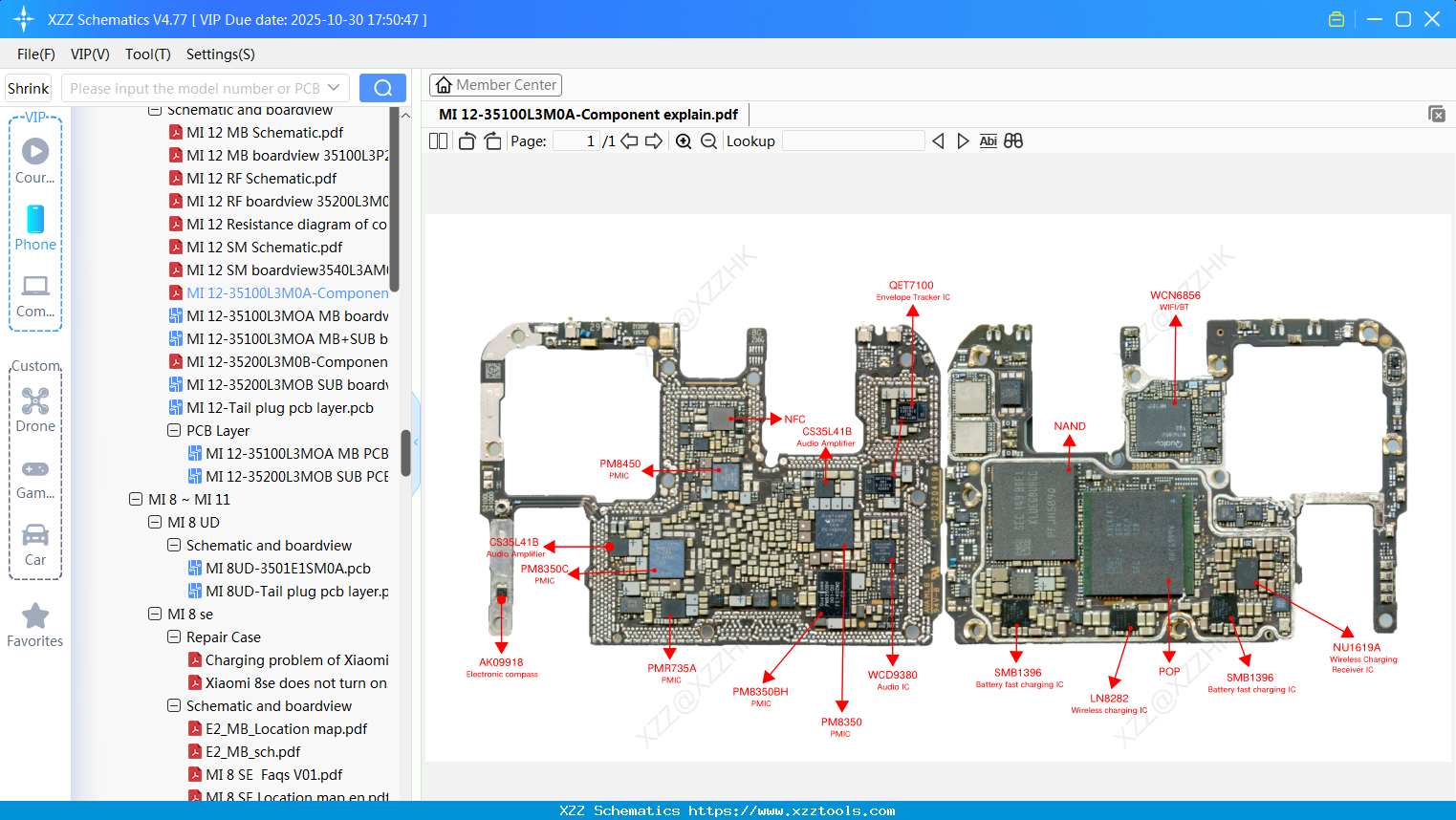Click the Shrink button
This screenshot has height=820, width=1456.
pyautogui.click(x=28, y=87)
